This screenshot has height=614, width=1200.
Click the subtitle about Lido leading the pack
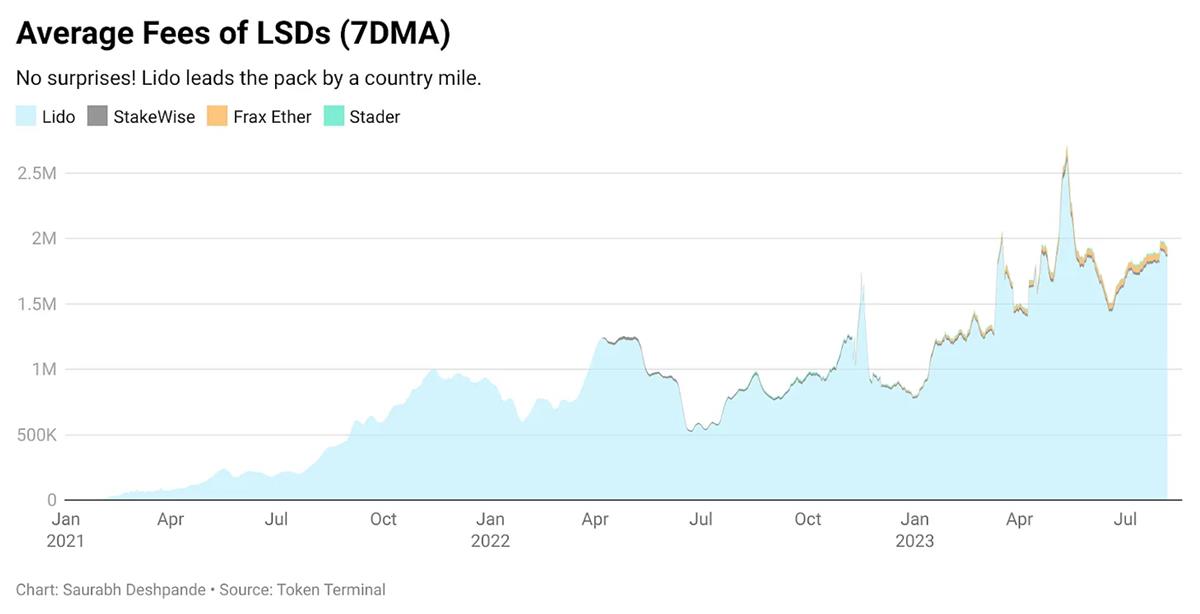click(x=249, y=78)
